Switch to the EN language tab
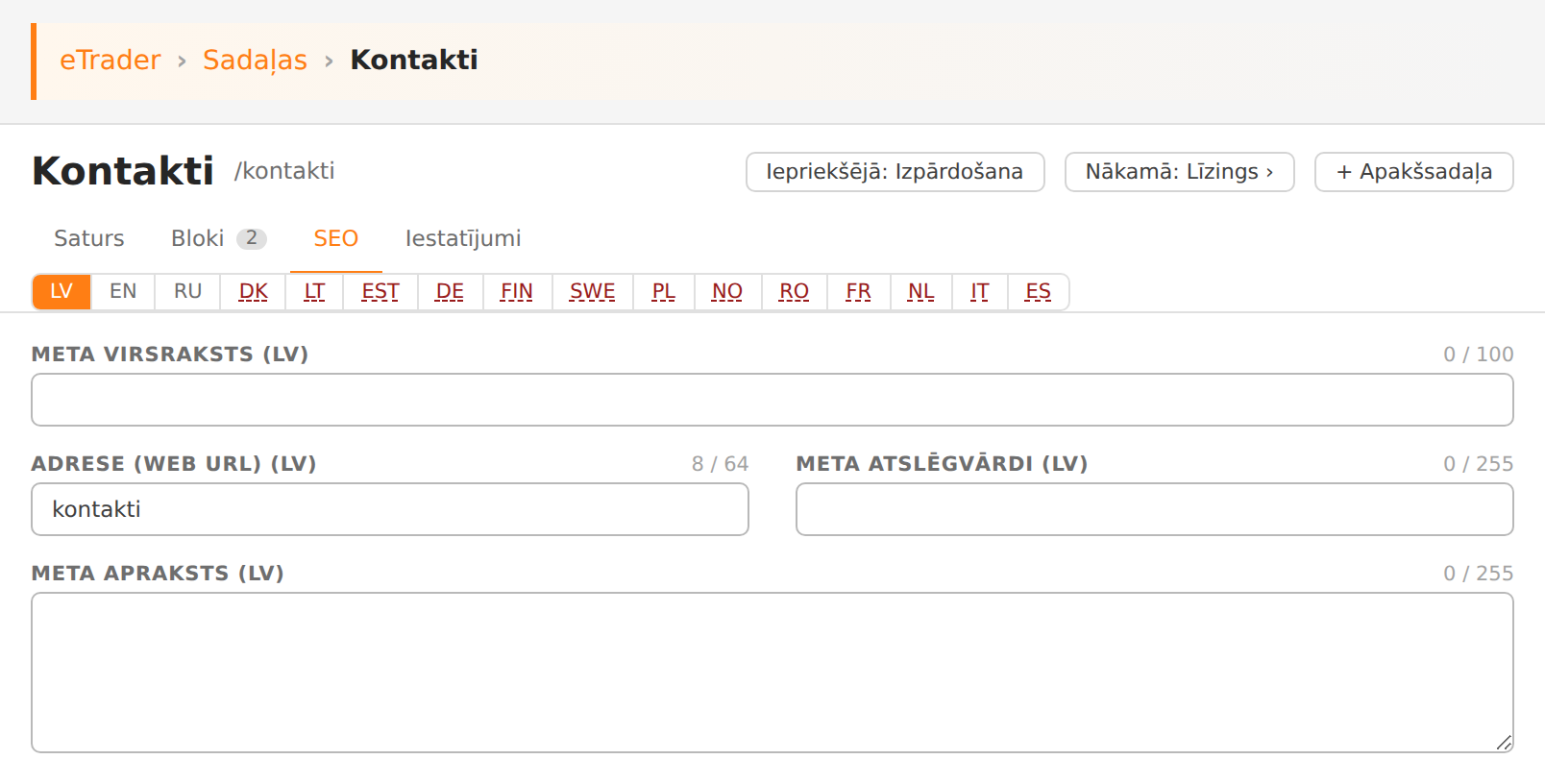 [123, 291]
